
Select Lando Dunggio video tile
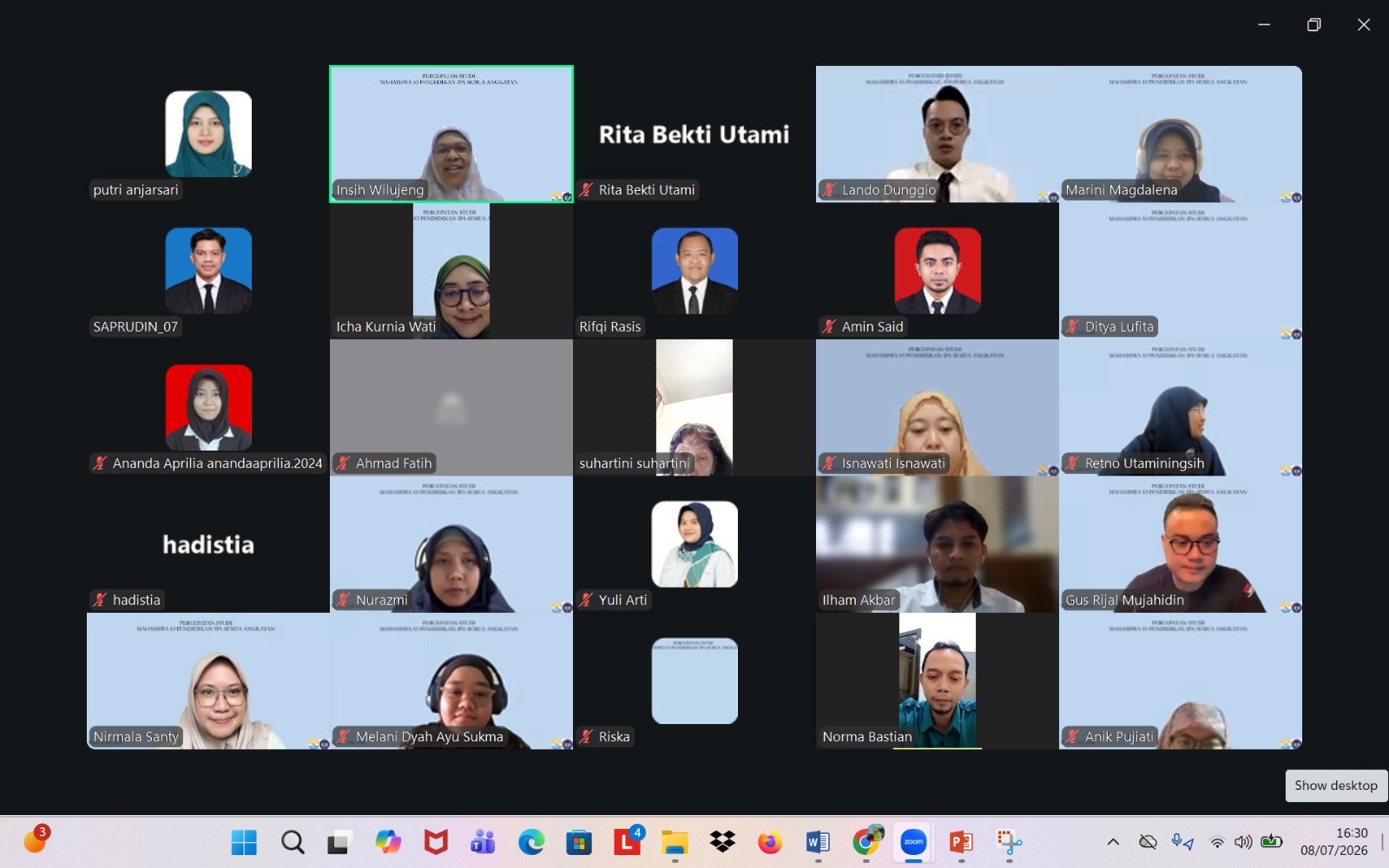pos(938,134)
